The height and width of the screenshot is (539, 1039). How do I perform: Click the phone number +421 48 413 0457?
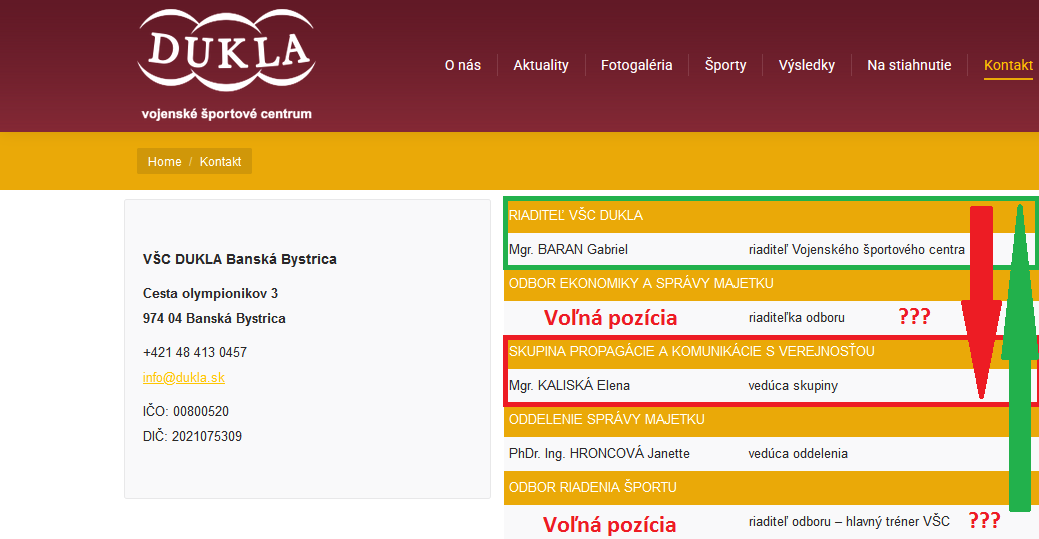(x=195, y=352)
